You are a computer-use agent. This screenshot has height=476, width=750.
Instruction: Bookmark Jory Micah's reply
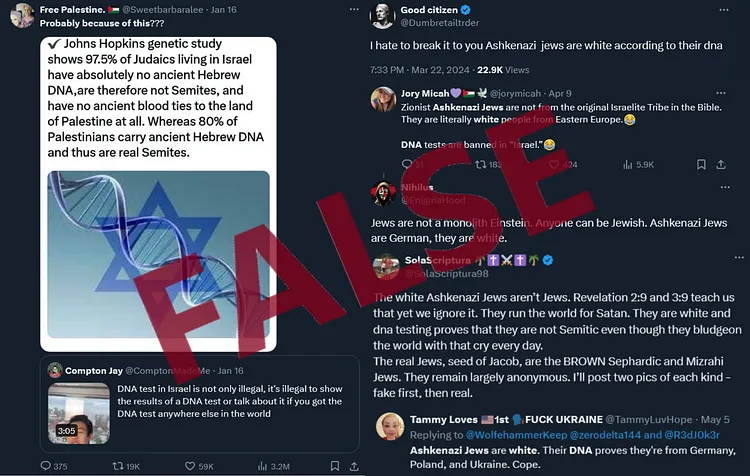(x=701, y=165)
